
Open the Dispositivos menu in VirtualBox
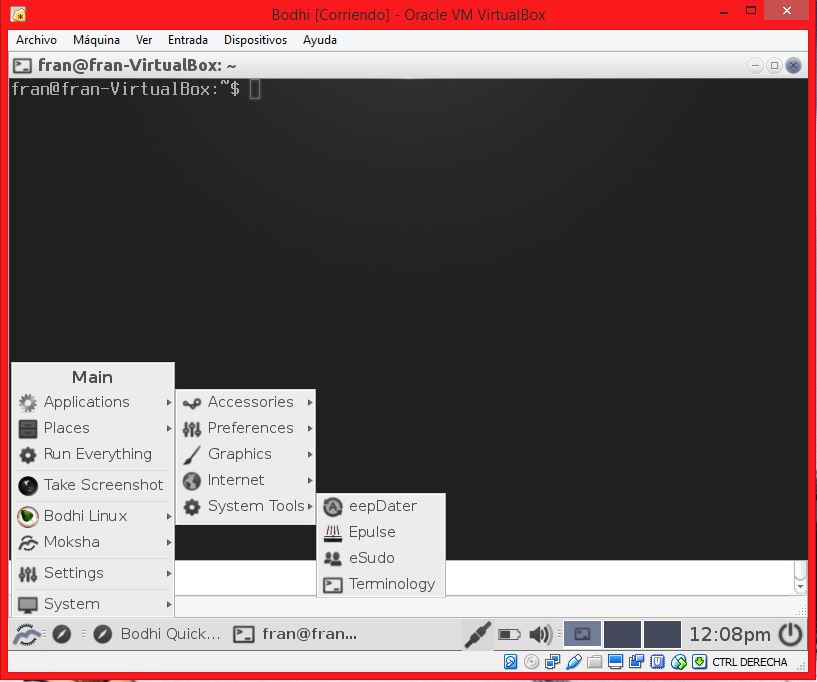[x=255, y=40]
